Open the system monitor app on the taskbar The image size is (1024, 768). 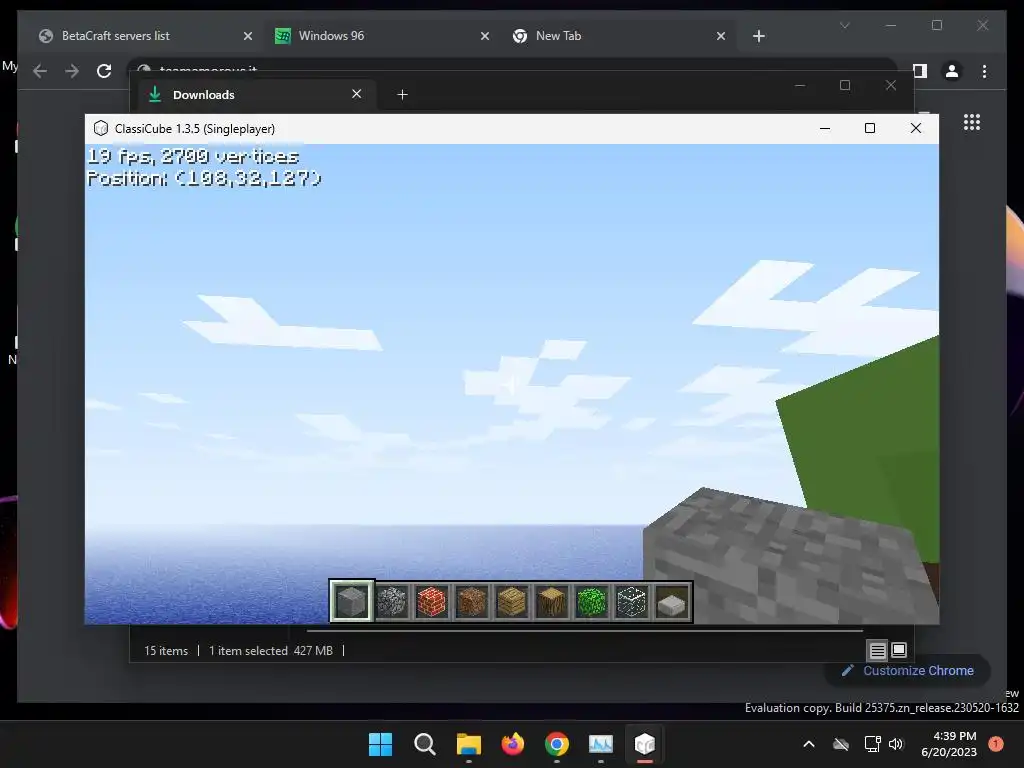coord(601,744)
